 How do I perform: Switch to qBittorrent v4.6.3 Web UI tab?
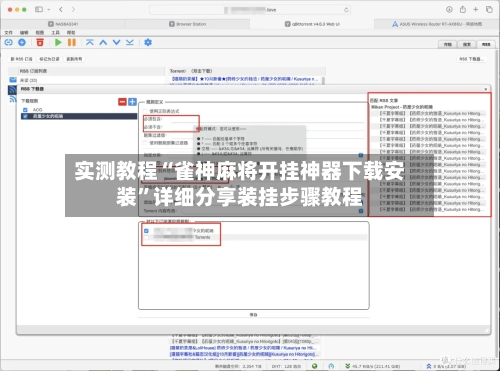pyautogui.click(x=312, y=24)
